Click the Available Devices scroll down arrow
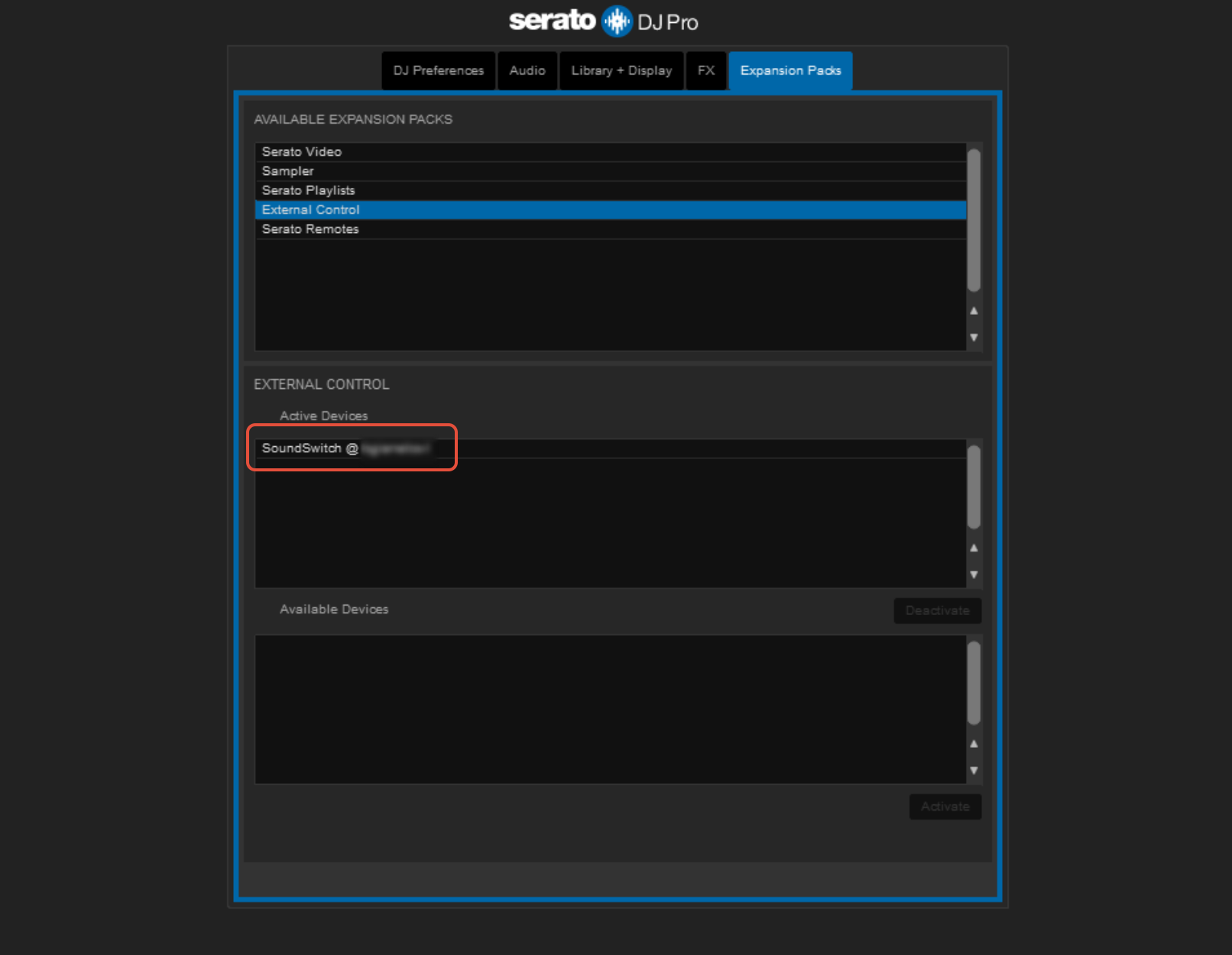Screen dimensions: 1232x955 coord(974,770)
